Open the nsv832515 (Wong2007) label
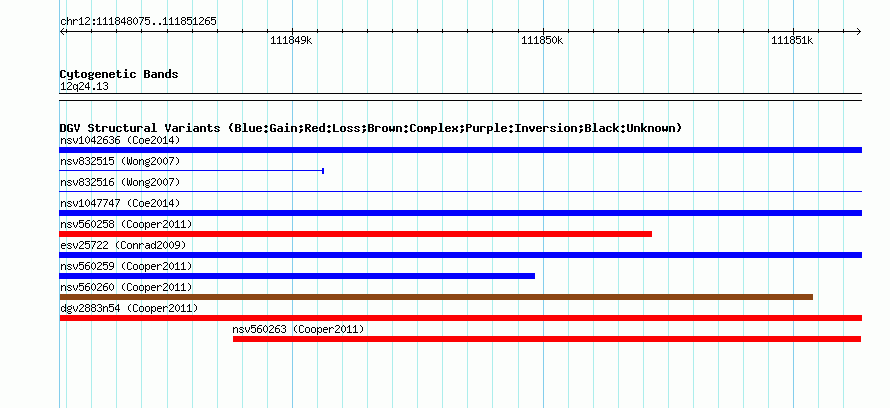The height and width of the screenshot is (408, 890). [120, 161]
